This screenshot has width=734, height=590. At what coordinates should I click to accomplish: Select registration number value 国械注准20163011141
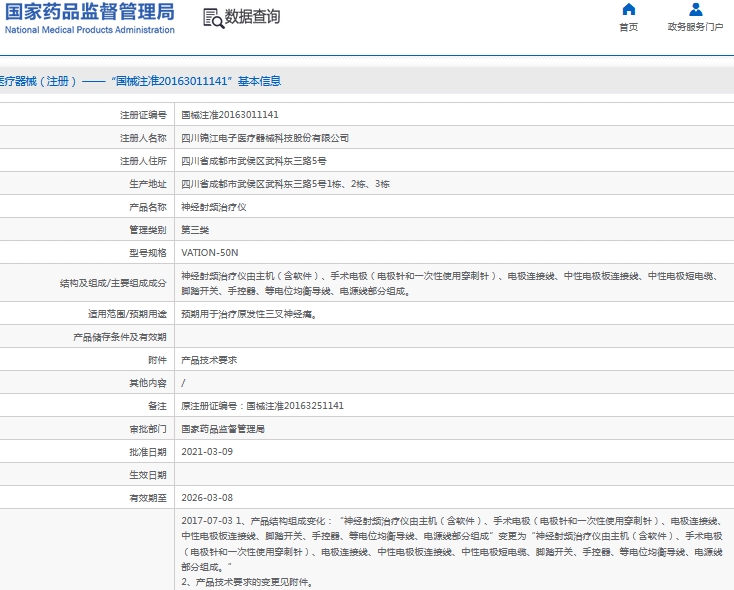[x=230, y=115]
